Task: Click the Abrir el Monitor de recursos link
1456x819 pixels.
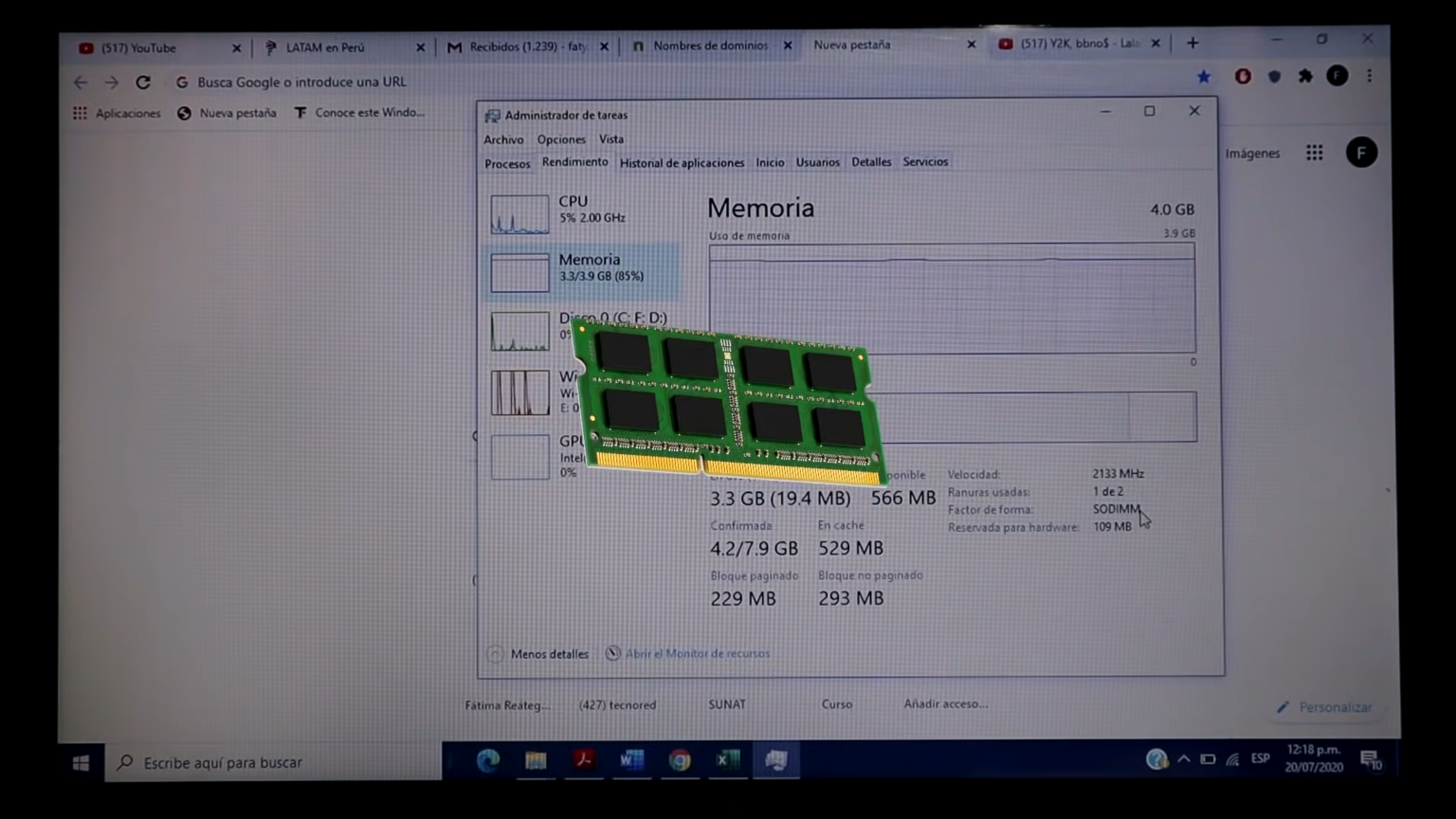Action: coord(698,653)
